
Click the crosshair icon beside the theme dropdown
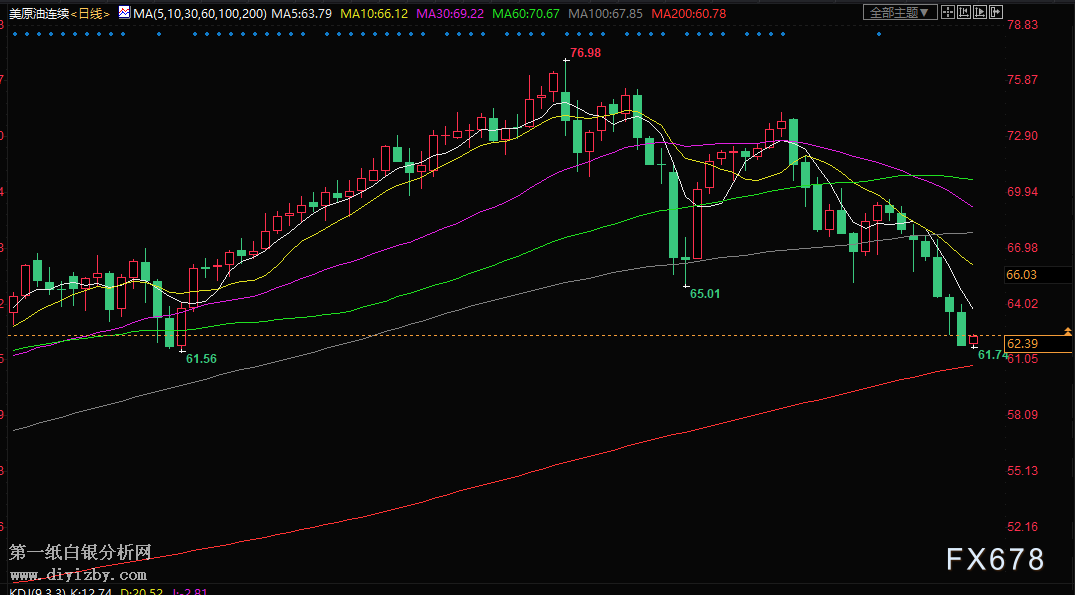(x=949, y=13)
